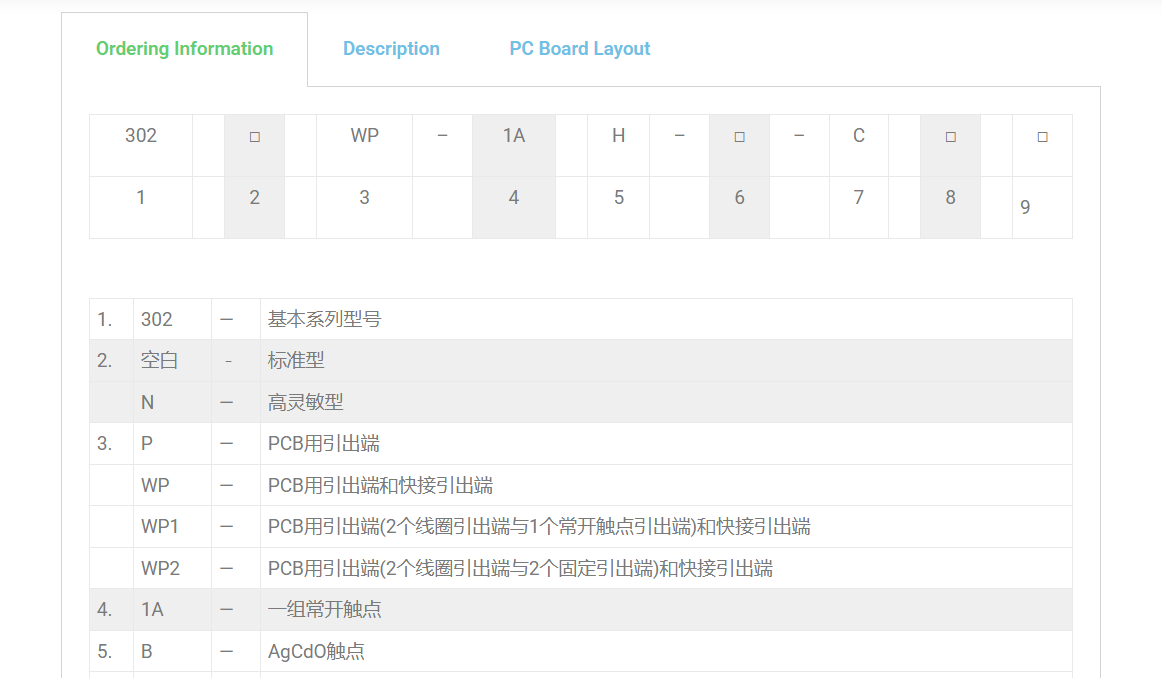Click the WP1 code in the legend table

click(x=160, y=527)
